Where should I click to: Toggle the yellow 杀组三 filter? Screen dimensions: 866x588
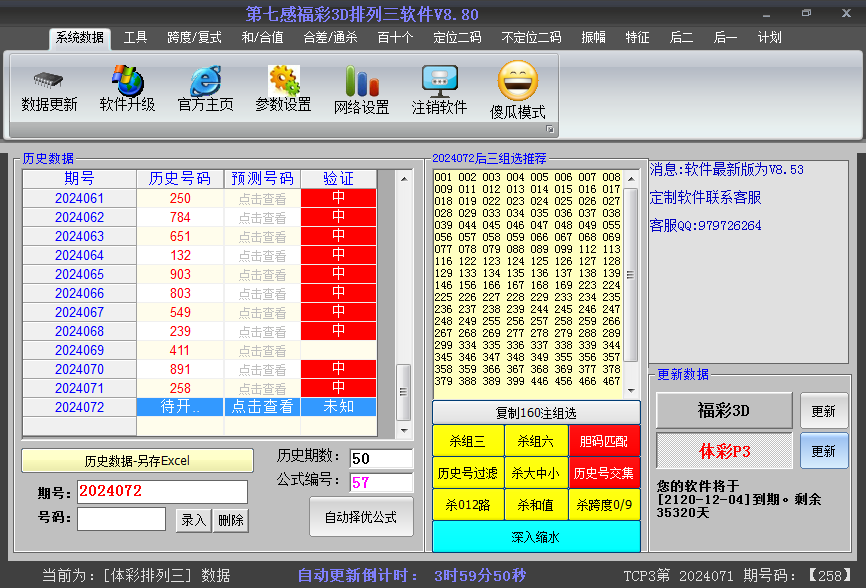pyautogui.click(x=467, y=440)
